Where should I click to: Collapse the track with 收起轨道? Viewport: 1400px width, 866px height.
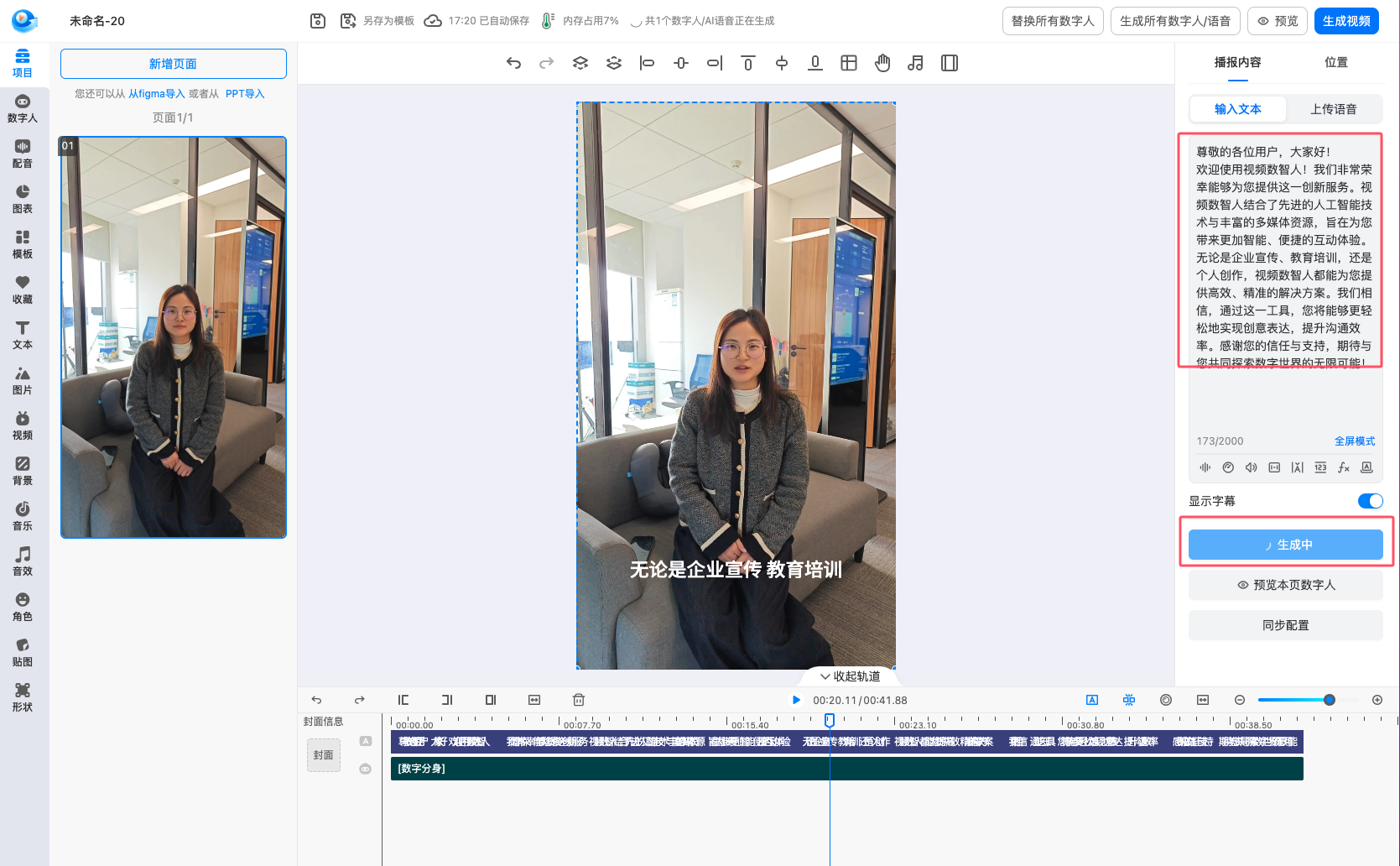[850, 676]
